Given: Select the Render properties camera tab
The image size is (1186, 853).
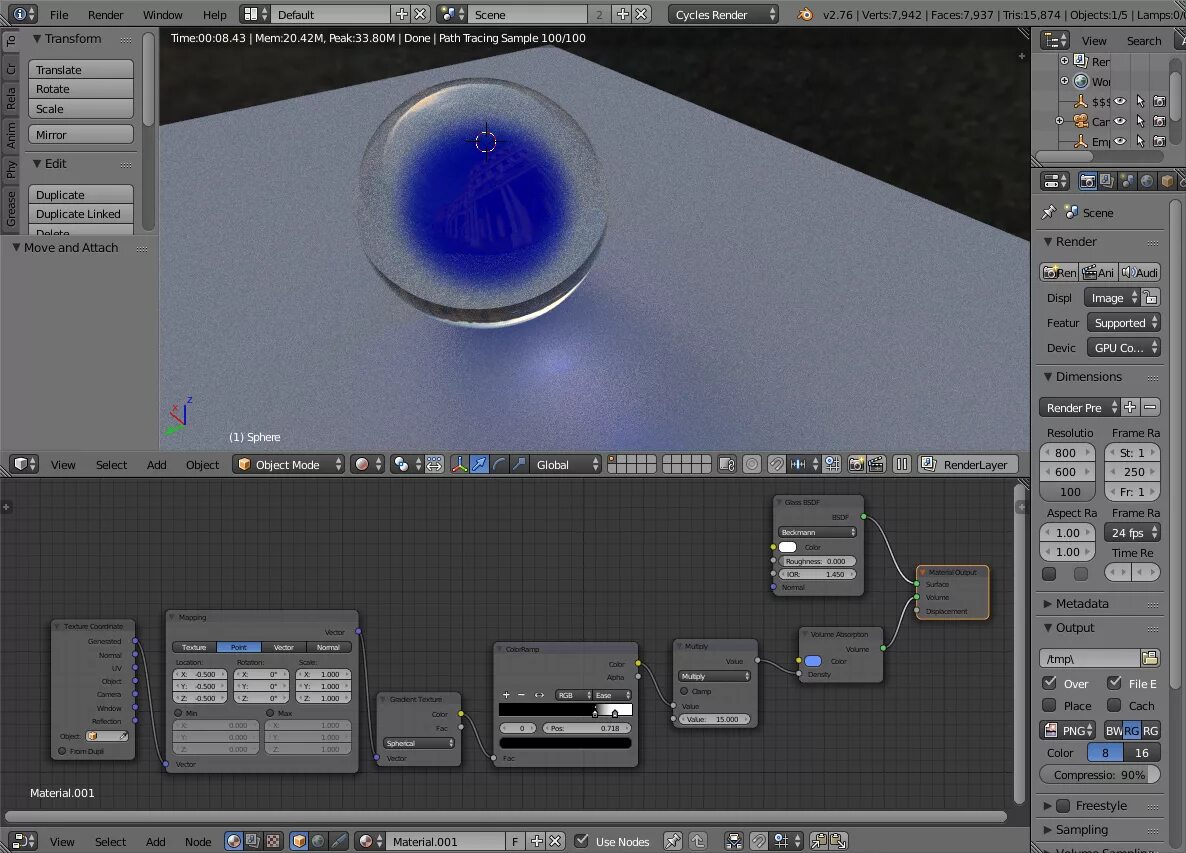Looking at the screenshot, I should pyautogui.click(x=1087, y=181).
